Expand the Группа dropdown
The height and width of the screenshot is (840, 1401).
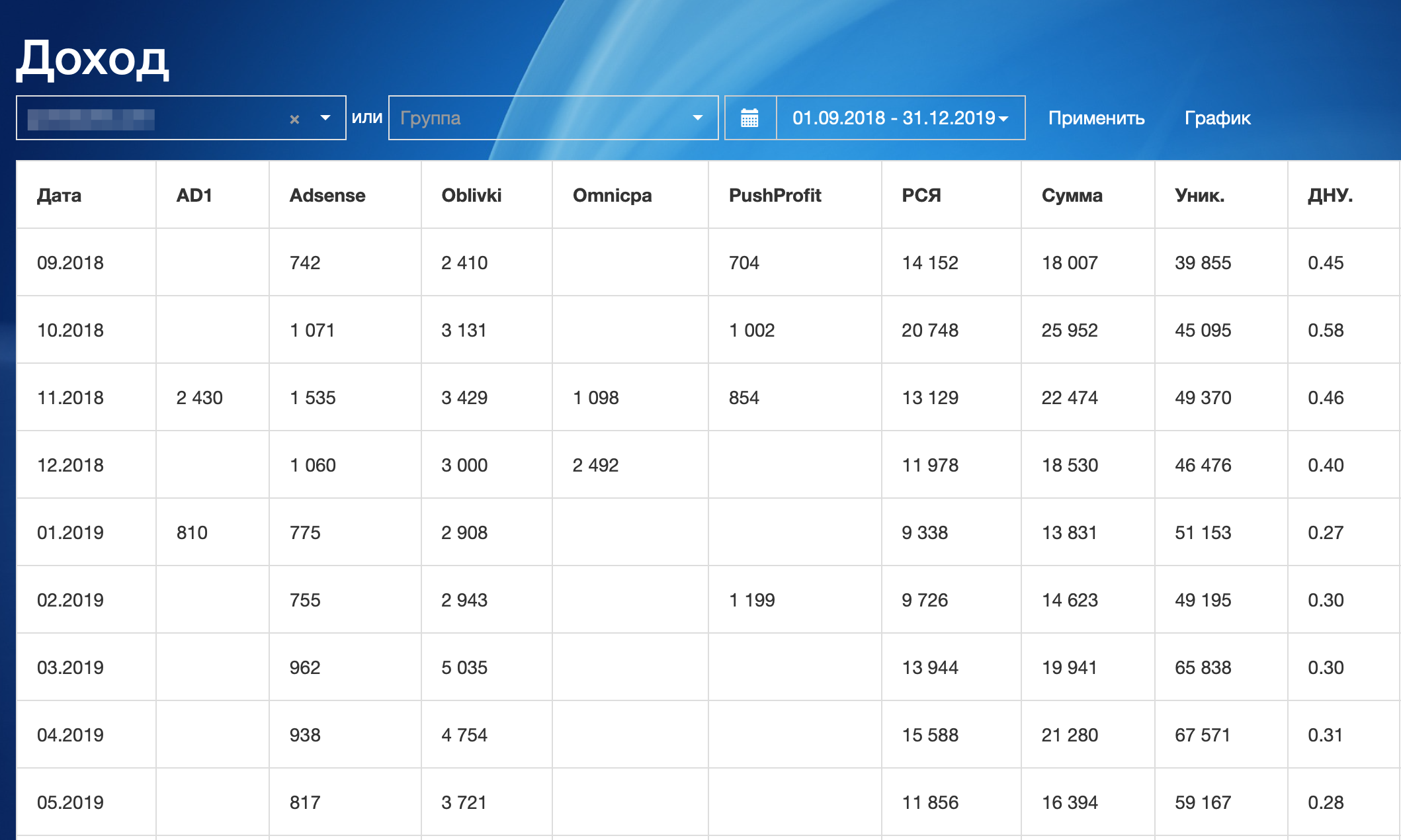697,118
